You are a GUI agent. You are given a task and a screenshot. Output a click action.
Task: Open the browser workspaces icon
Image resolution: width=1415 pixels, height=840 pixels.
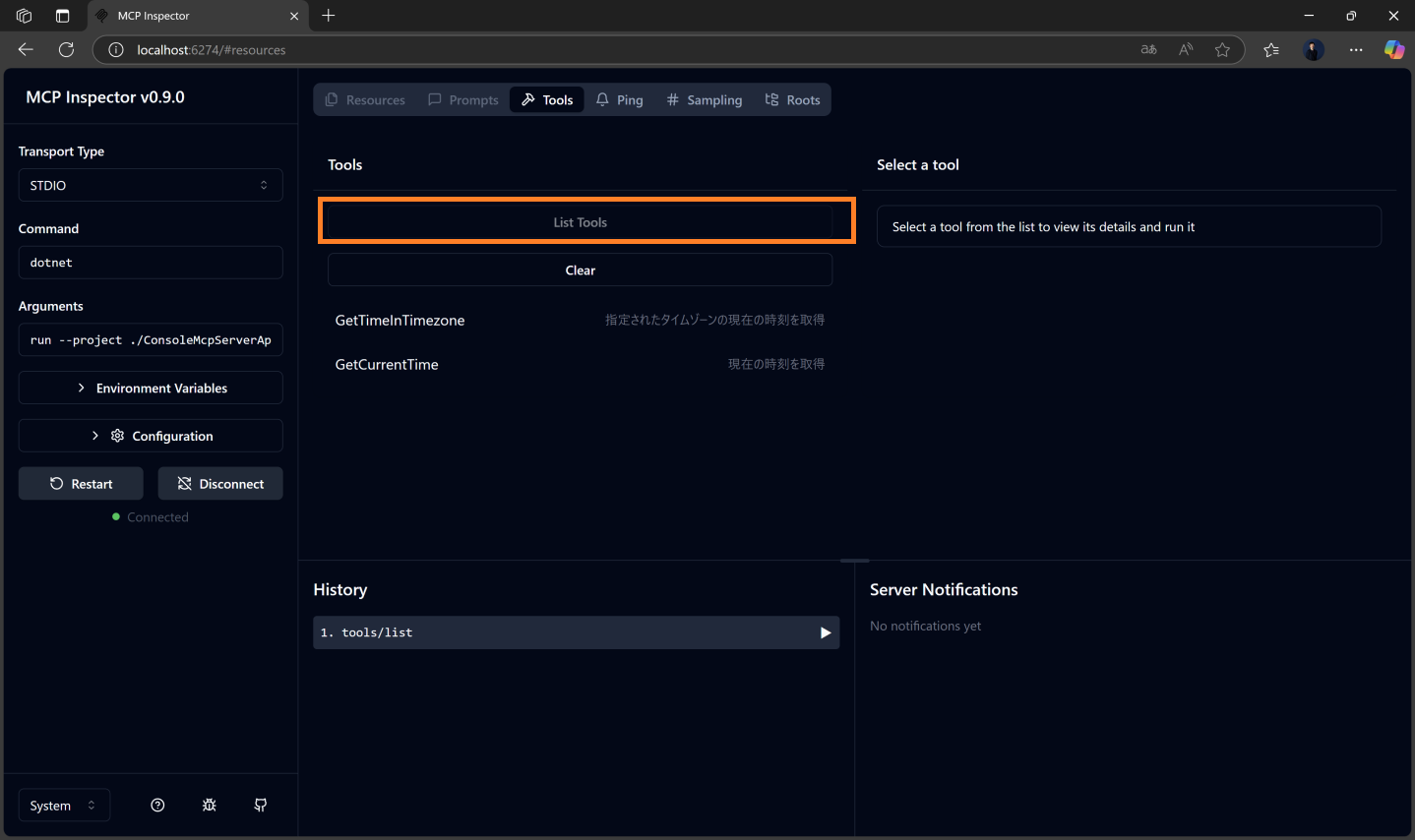pyautogui.click(x=25, y=16)
